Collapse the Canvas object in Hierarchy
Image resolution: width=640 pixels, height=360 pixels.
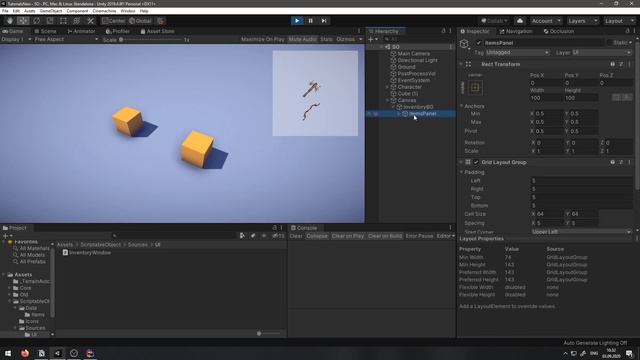tap(387, 100)
